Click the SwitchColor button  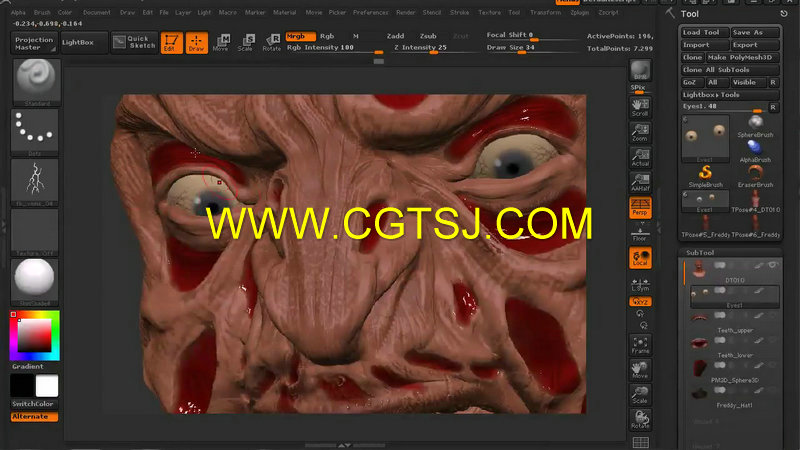pyautogui.click(x=34, y=404)
